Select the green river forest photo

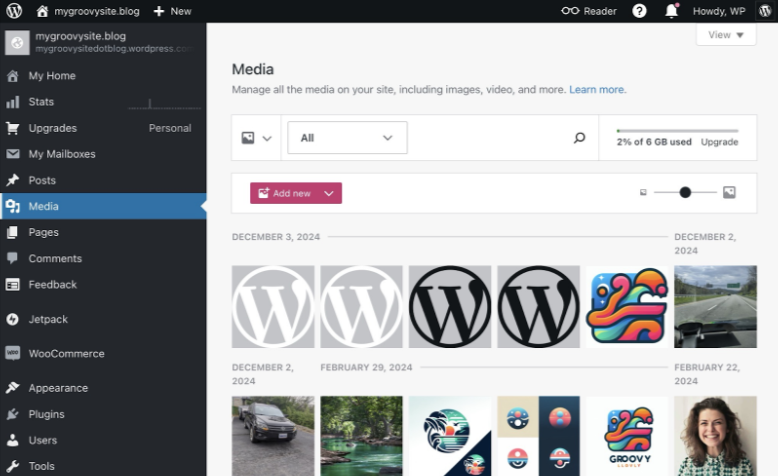coord(361,436)
